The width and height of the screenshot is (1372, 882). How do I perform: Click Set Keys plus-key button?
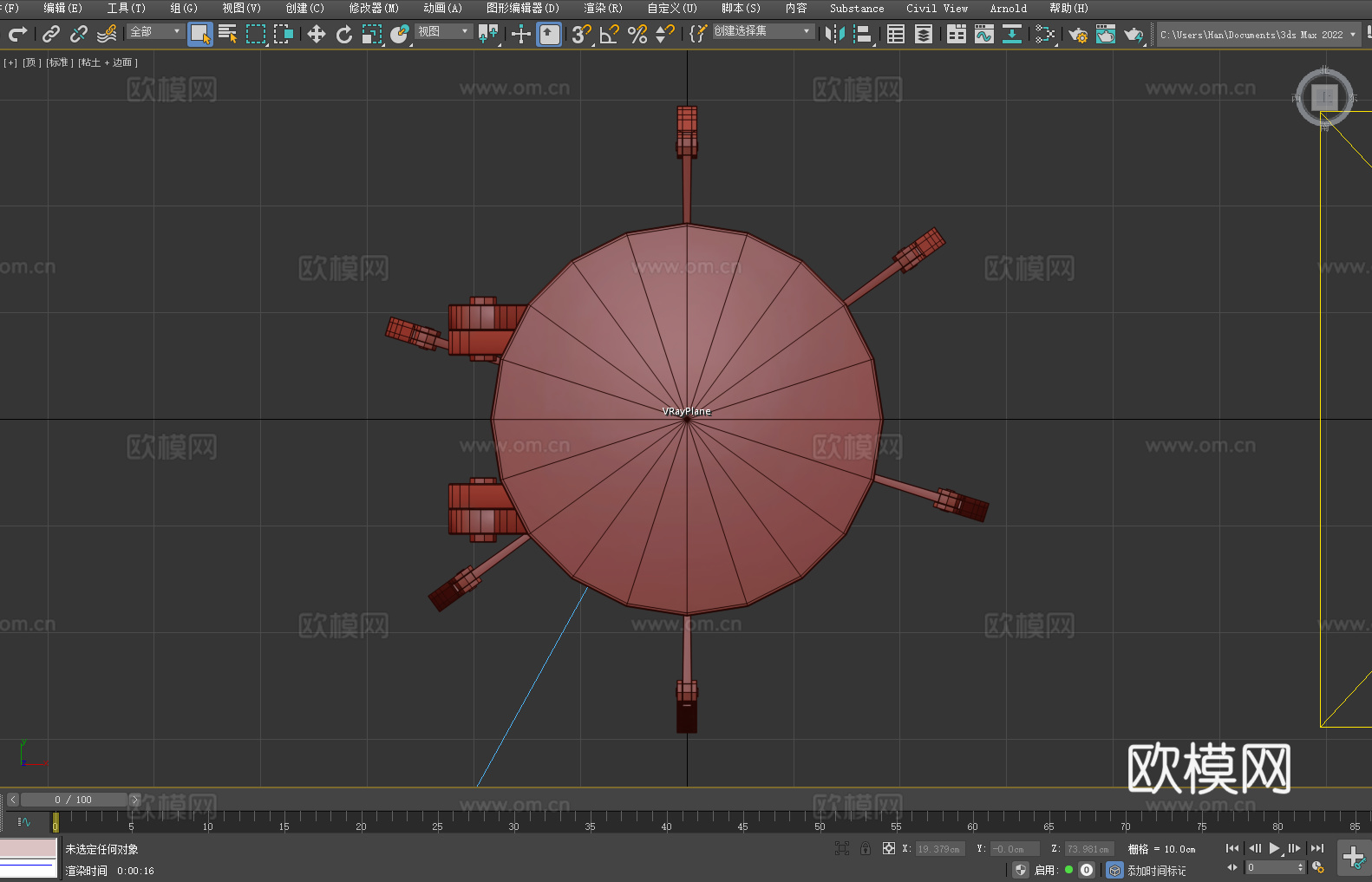point(1354,859)
